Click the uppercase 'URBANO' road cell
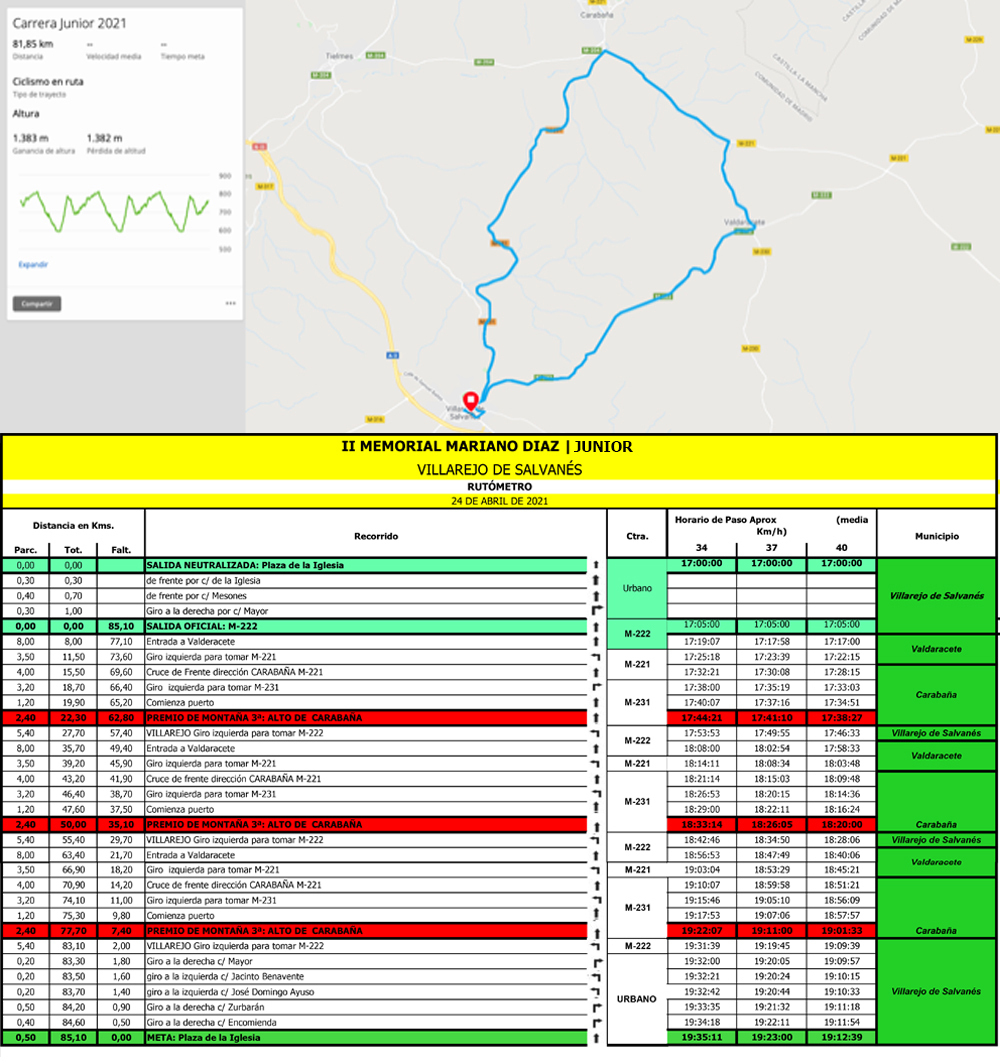Viewport: 1000px width, 1064px height. point(636,999)
